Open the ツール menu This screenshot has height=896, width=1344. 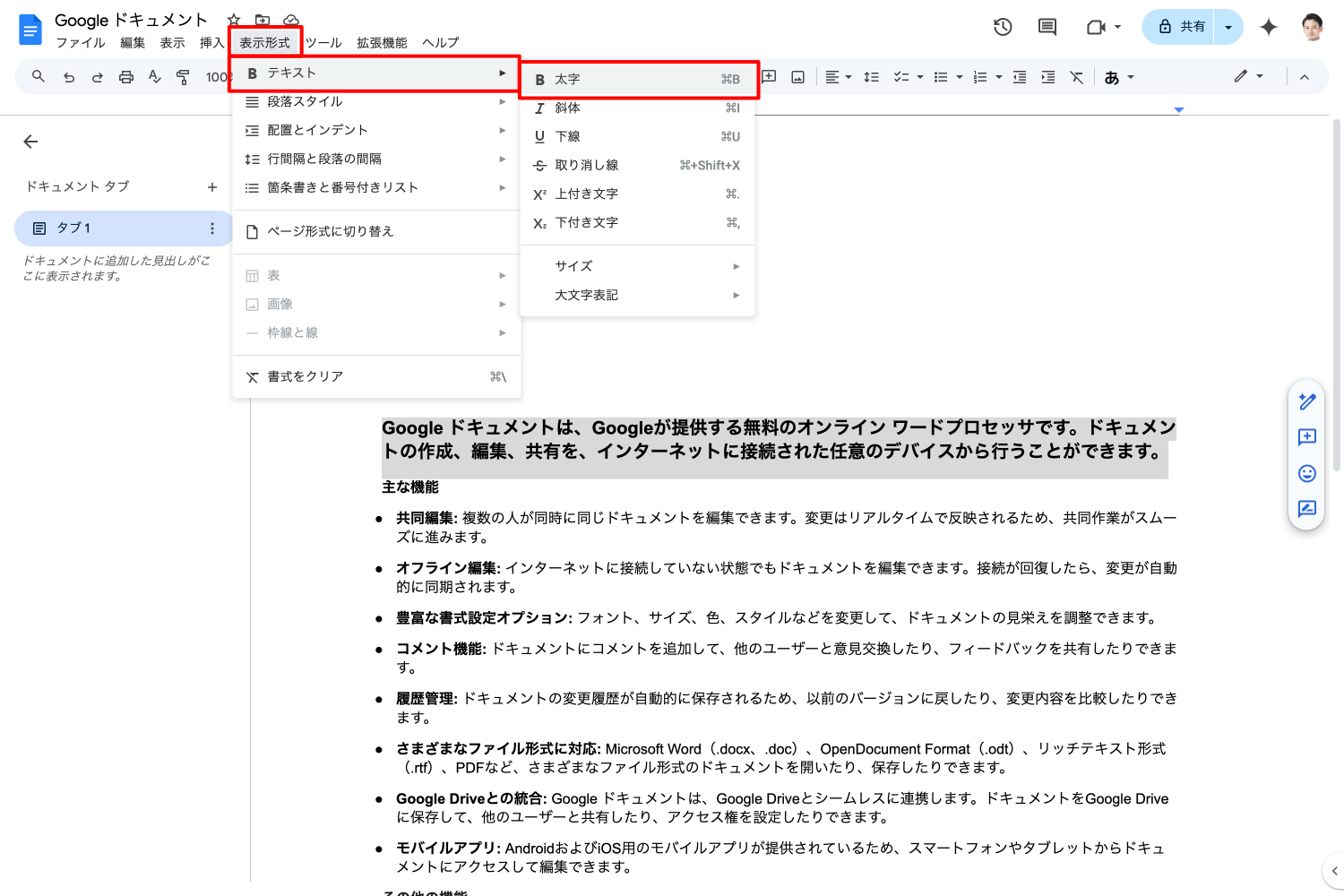323,43
